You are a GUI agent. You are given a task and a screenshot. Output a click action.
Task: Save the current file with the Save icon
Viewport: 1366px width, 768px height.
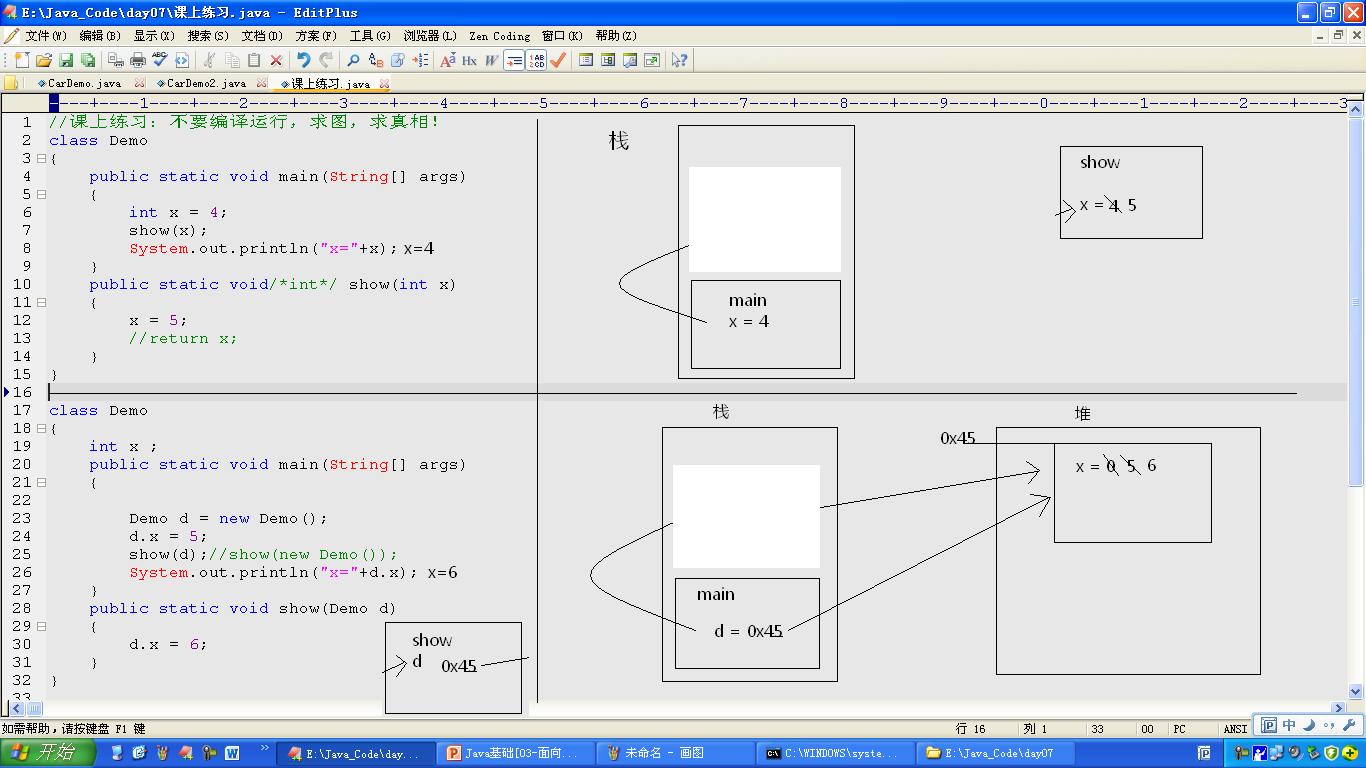coord(66,60)
